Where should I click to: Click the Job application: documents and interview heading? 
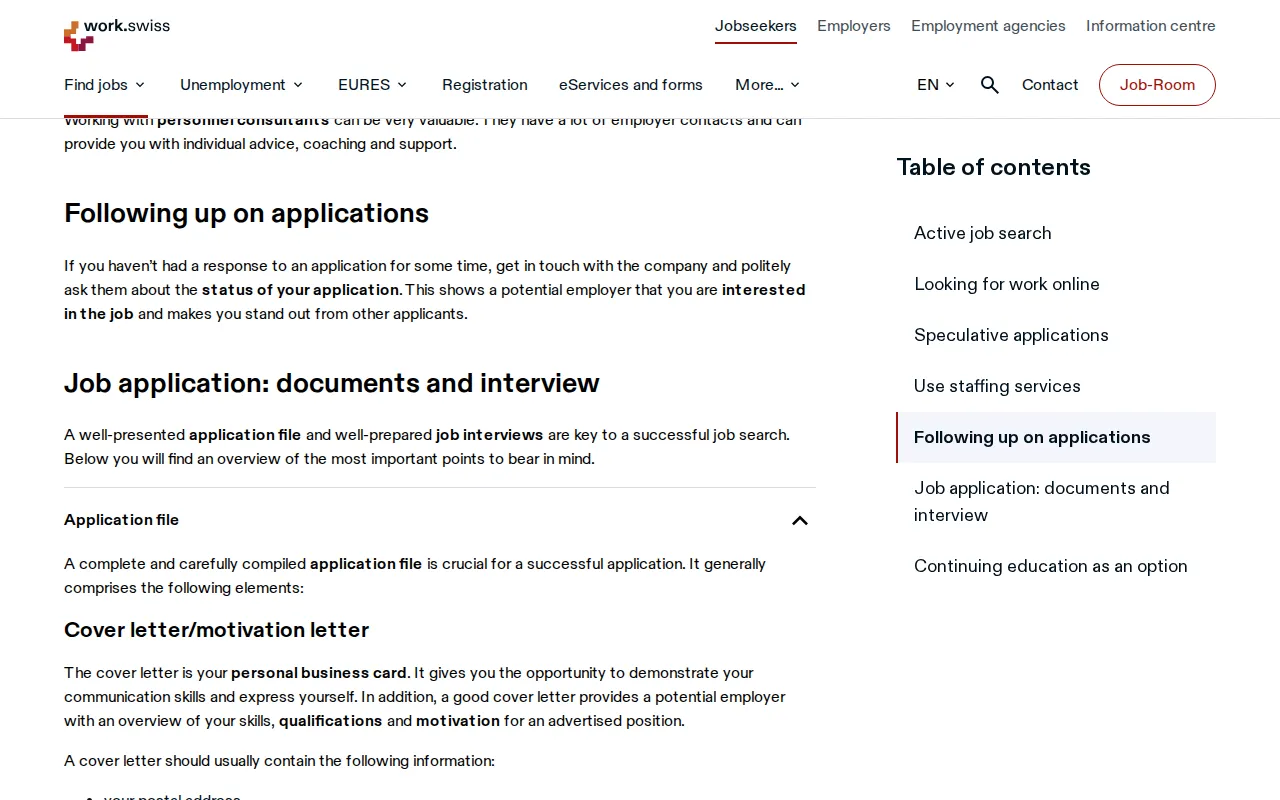click(x=332, y=383)
